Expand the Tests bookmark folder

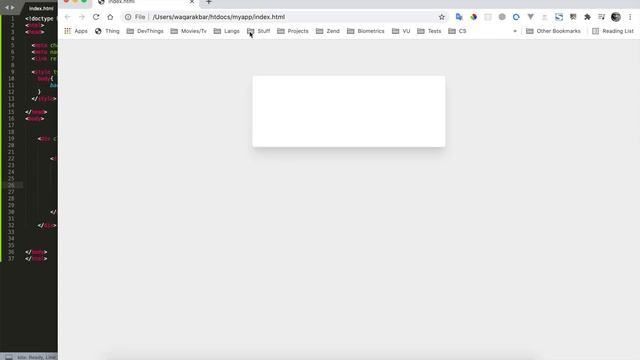(x=429, y=31)
